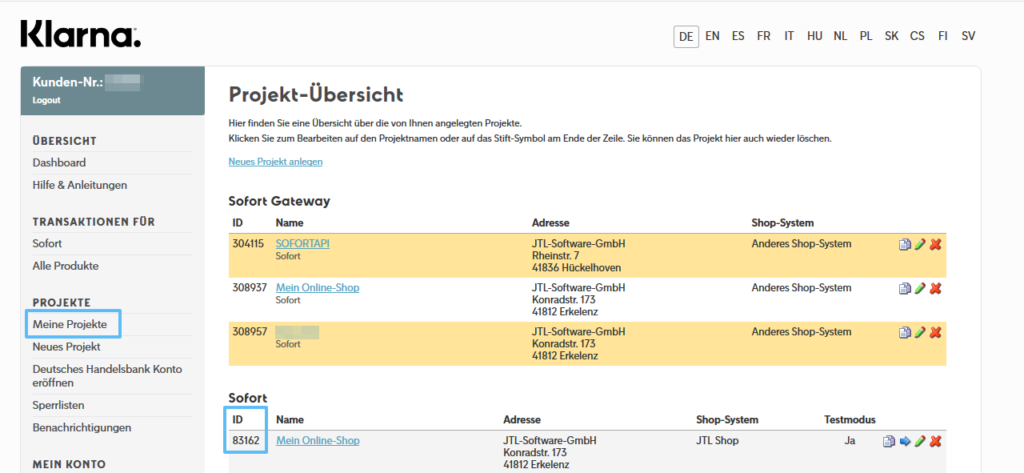This screenshot has width=1024, height=473.
Task: Click the Neues Projekt anlegen link
Action: [x=276, y=162]
